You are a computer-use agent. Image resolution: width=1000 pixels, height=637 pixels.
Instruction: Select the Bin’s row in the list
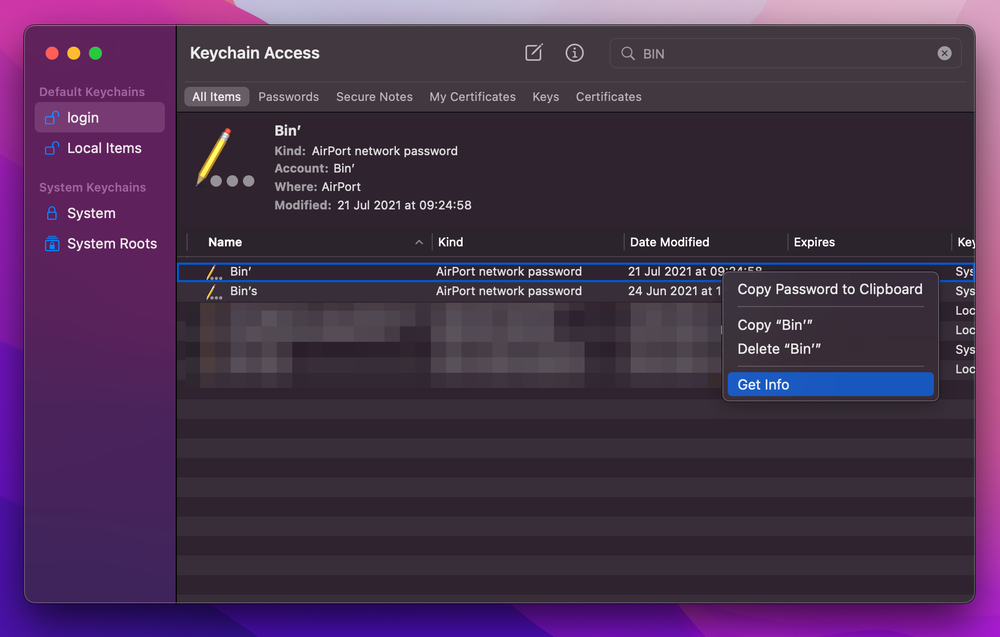pyautogui.click(x=576, y=291)
